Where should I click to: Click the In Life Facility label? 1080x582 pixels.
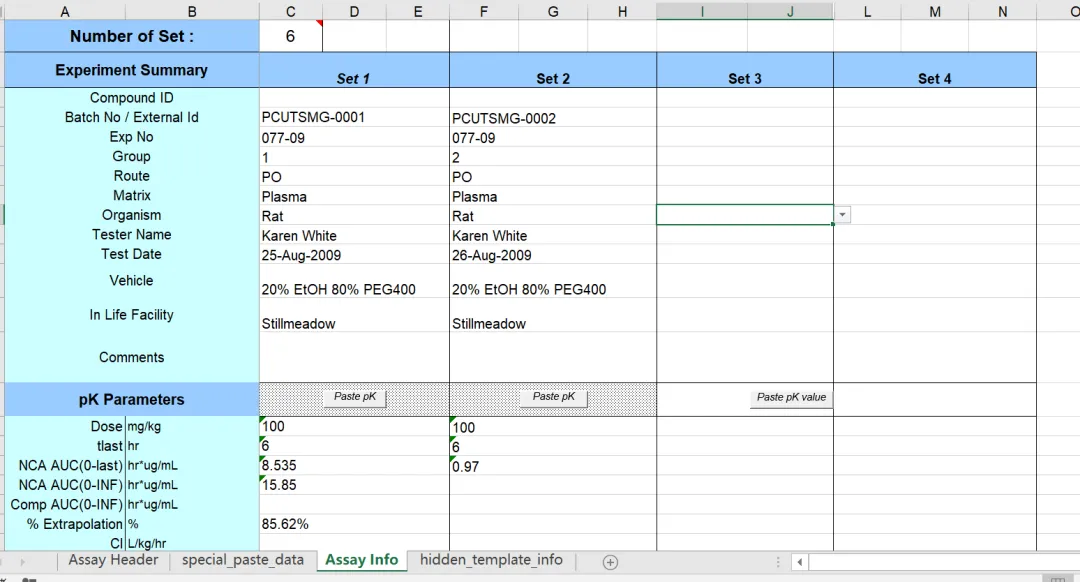pyautogui.click(x=132, y=315)
